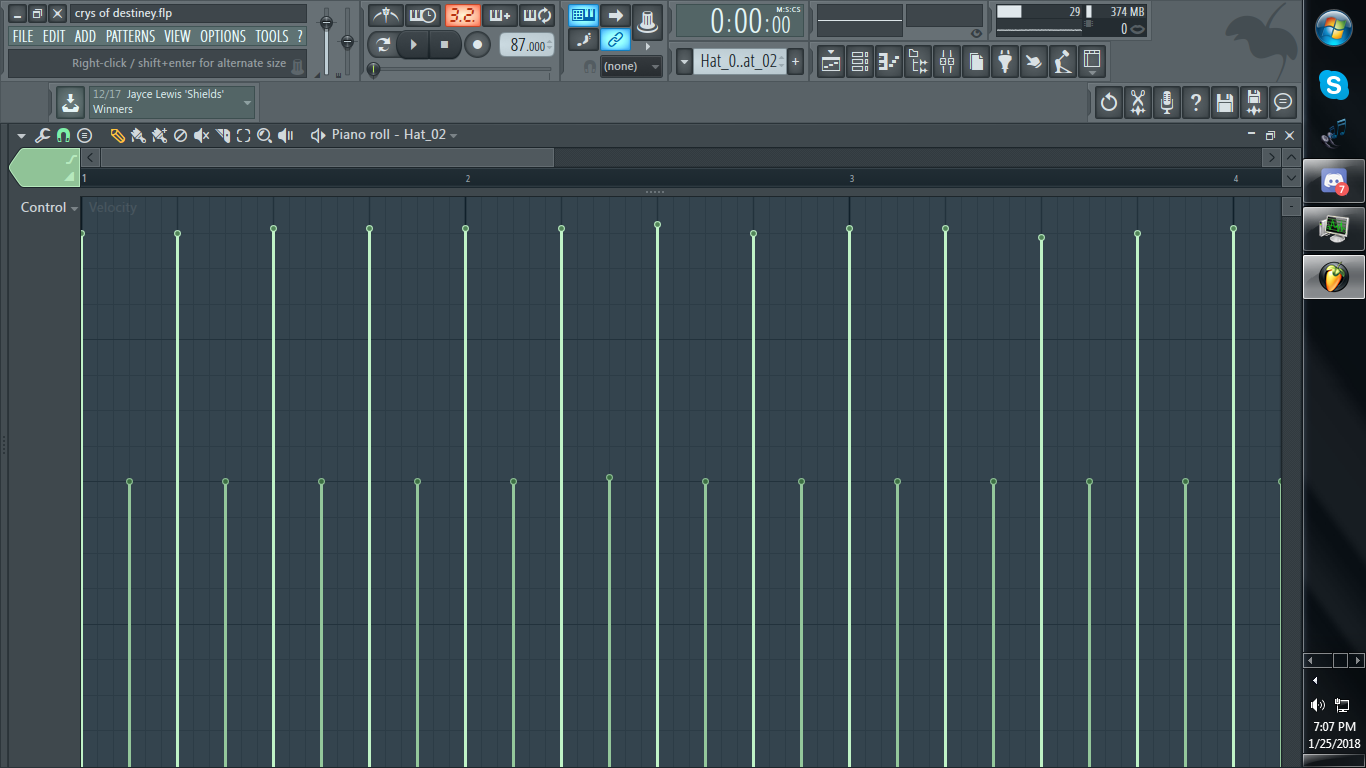Click the 87.000 tempo field

[526, 45]
